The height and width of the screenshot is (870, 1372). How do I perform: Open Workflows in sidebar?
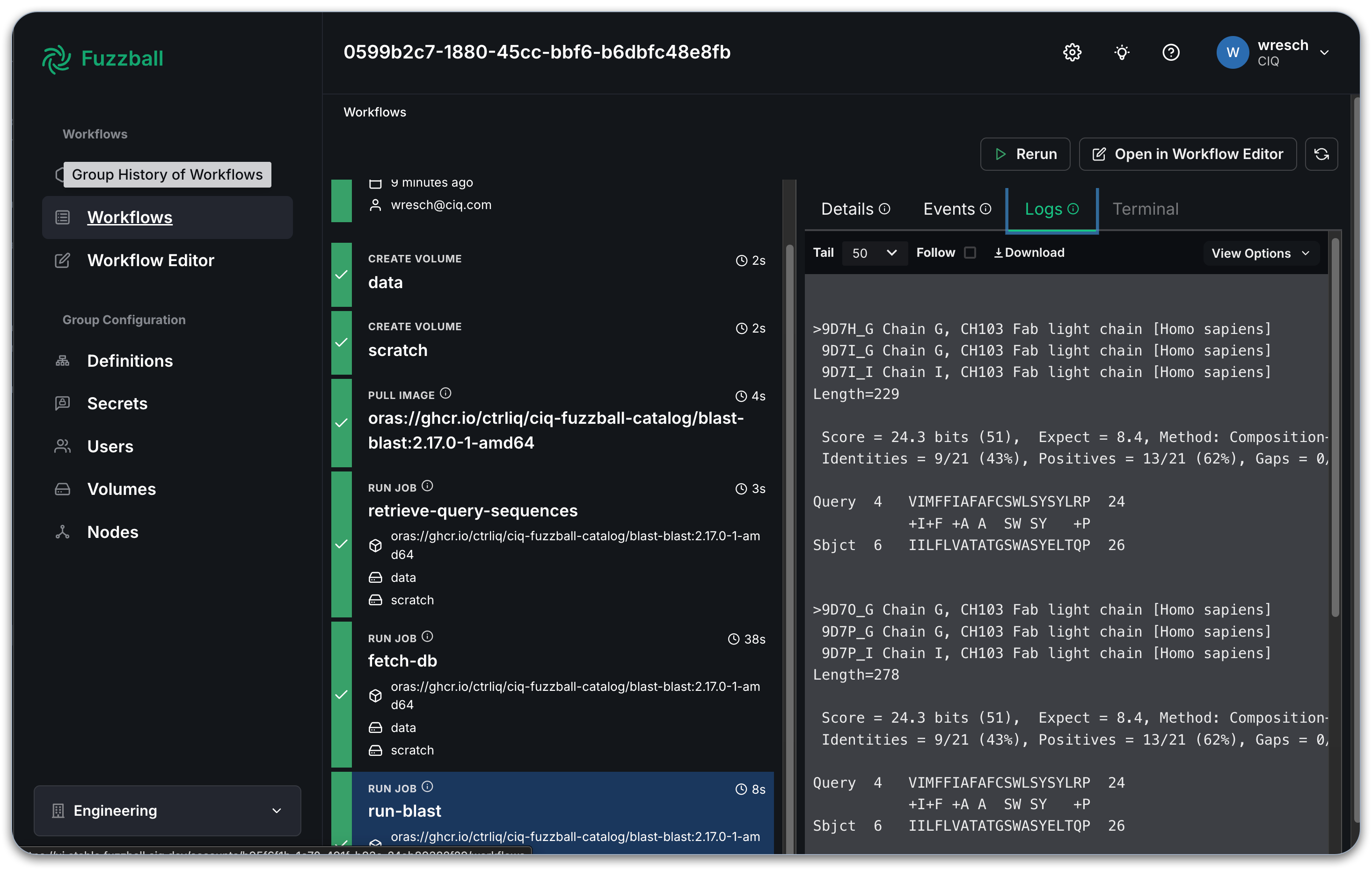[x=167, y=217]
